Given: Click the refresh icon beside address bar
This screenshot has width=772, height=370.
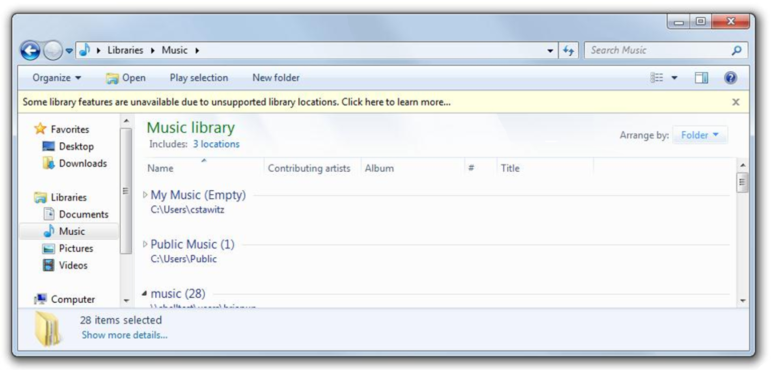Looking at the screenshot, I should (x=568, y=50).
